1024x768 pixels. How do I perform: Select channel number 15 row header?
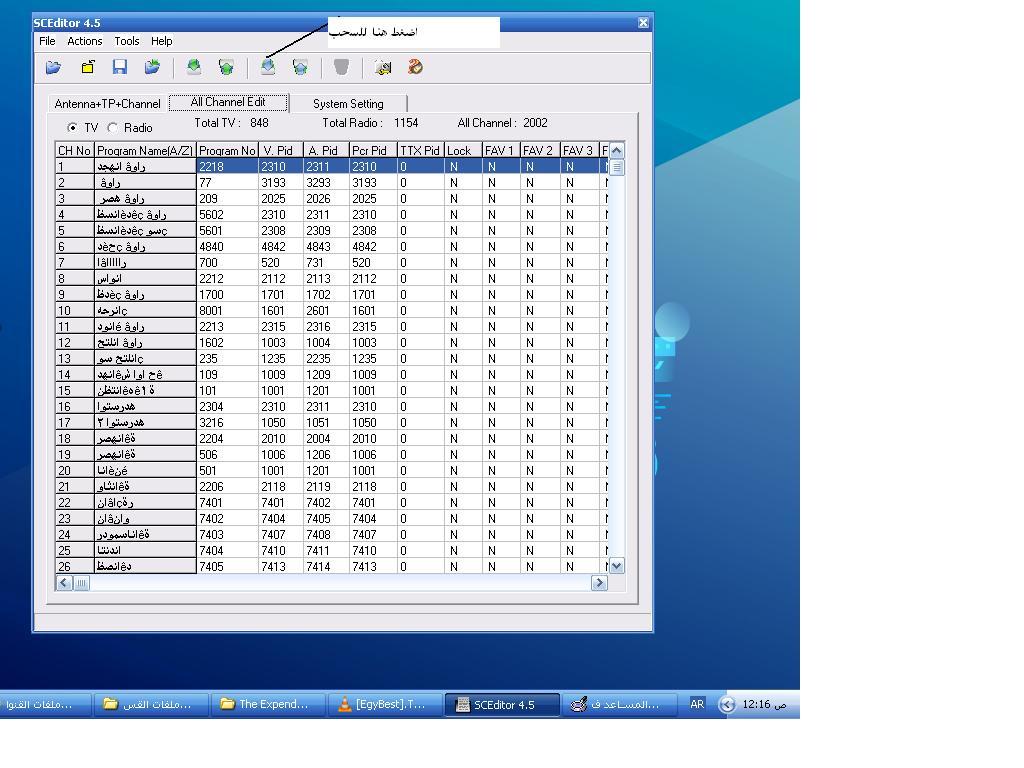pyautogui.click(x=74, y=391)
